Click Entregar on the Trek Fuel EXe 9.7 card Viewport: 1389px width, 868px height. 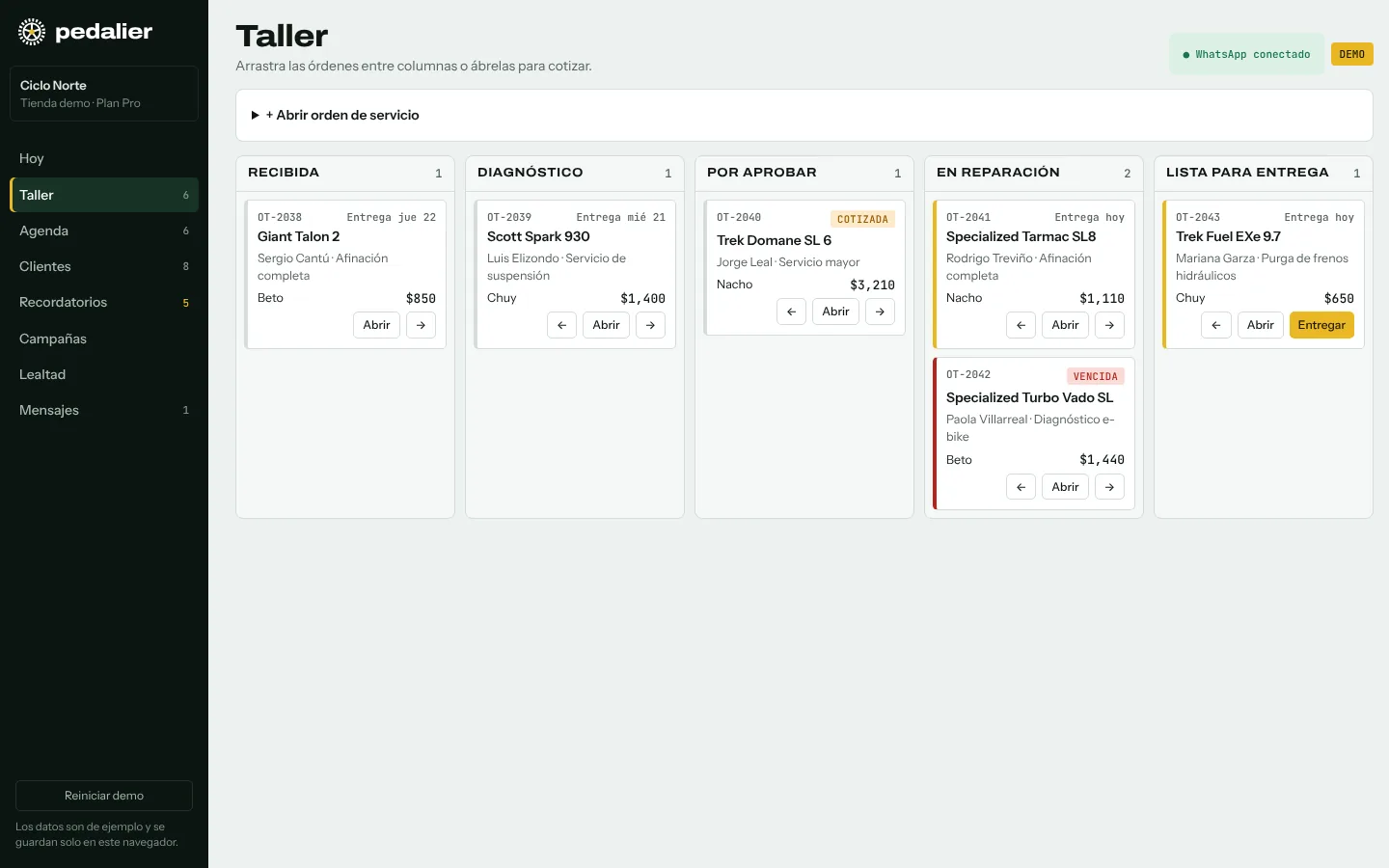point(1321,325)
